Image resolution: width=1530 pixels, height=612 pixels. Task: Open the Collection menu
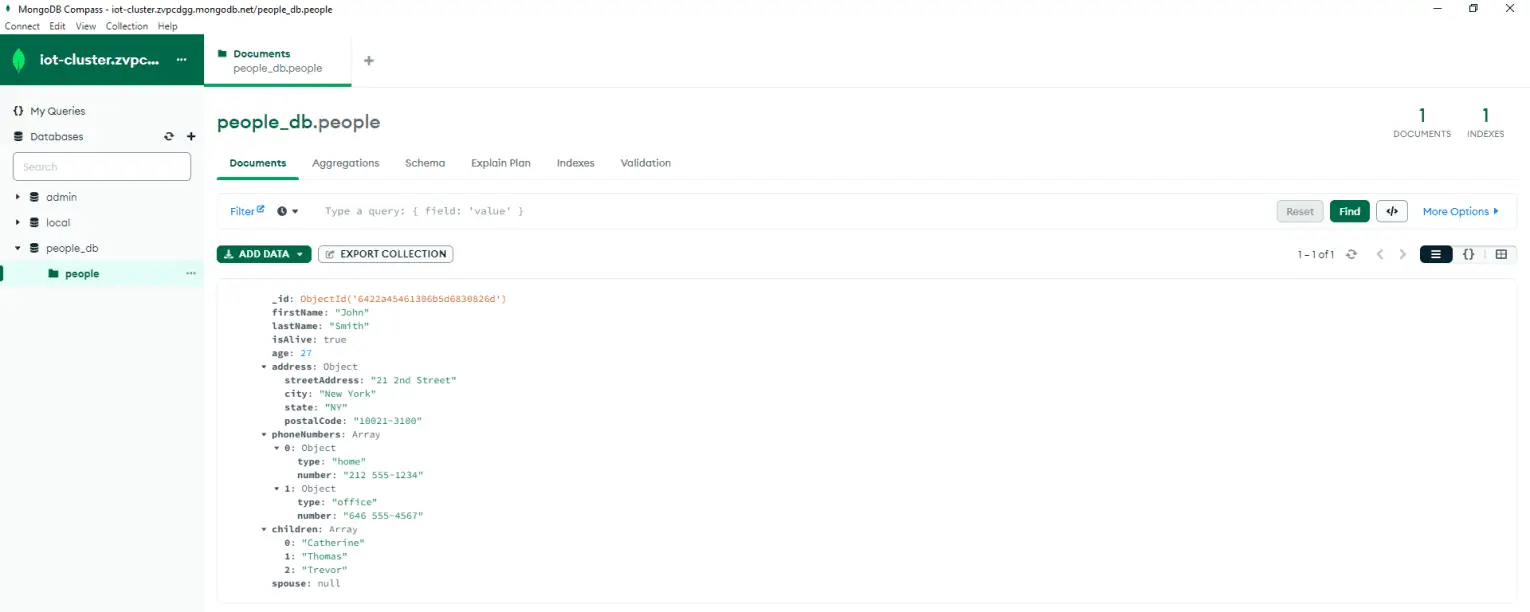point(126,26)
